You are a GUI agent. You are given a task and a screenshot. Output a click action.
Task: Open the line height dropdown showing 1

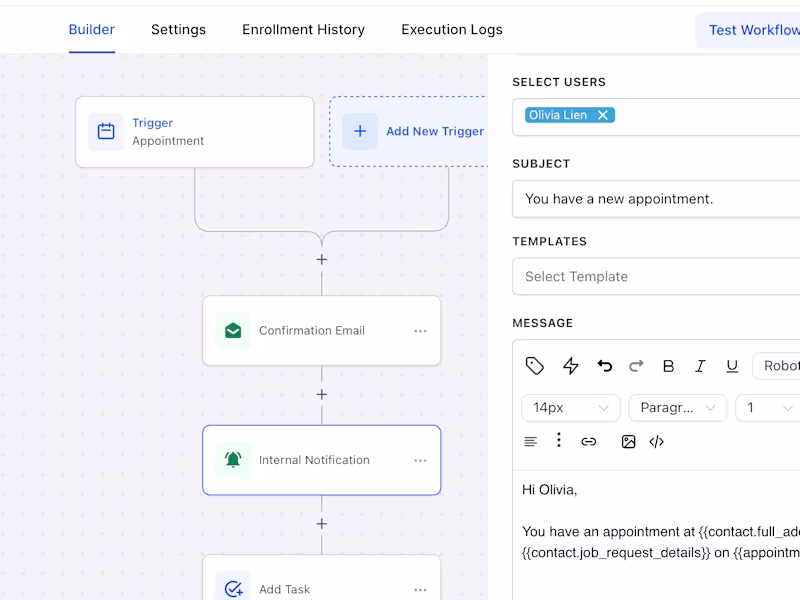[768, 408]
